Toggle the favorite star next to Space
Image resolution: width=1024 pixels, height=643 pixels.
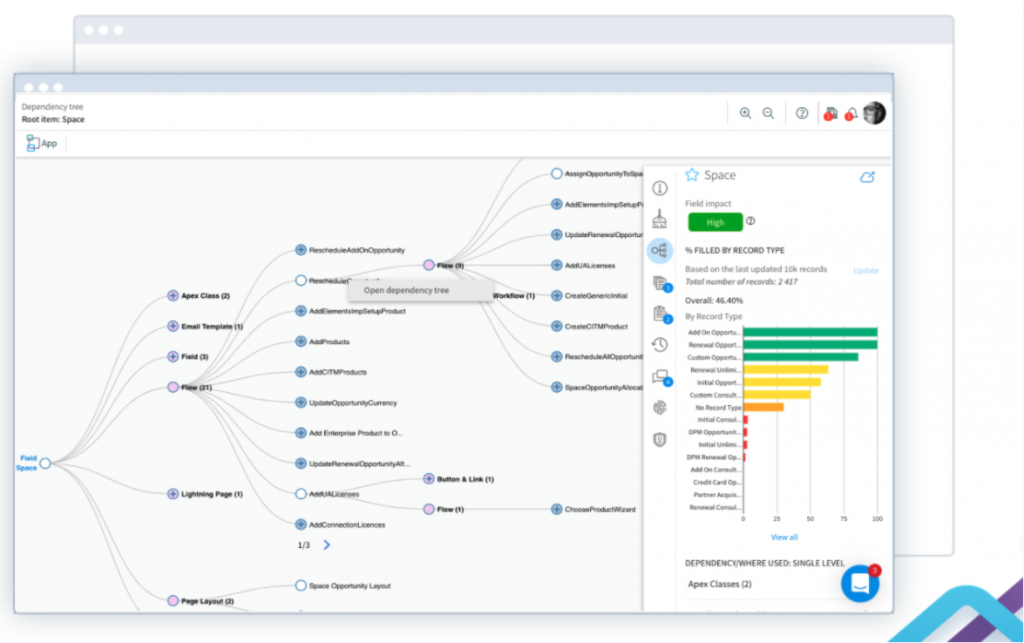coord(691,176)
